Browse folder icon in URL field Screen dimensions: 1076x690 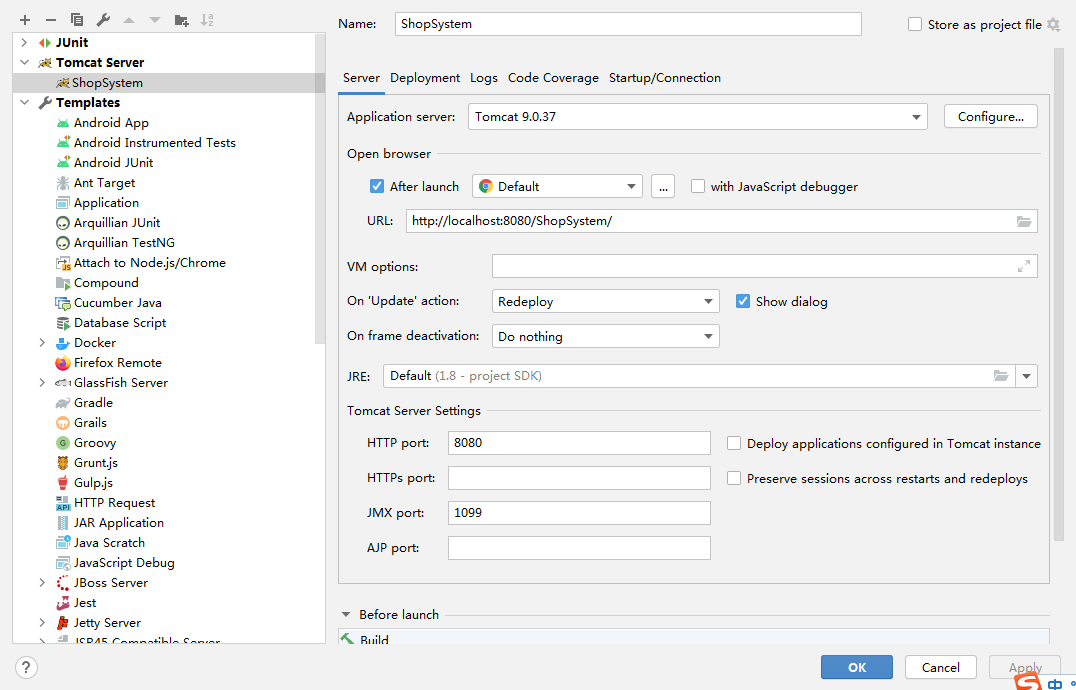click(1024, 222)
